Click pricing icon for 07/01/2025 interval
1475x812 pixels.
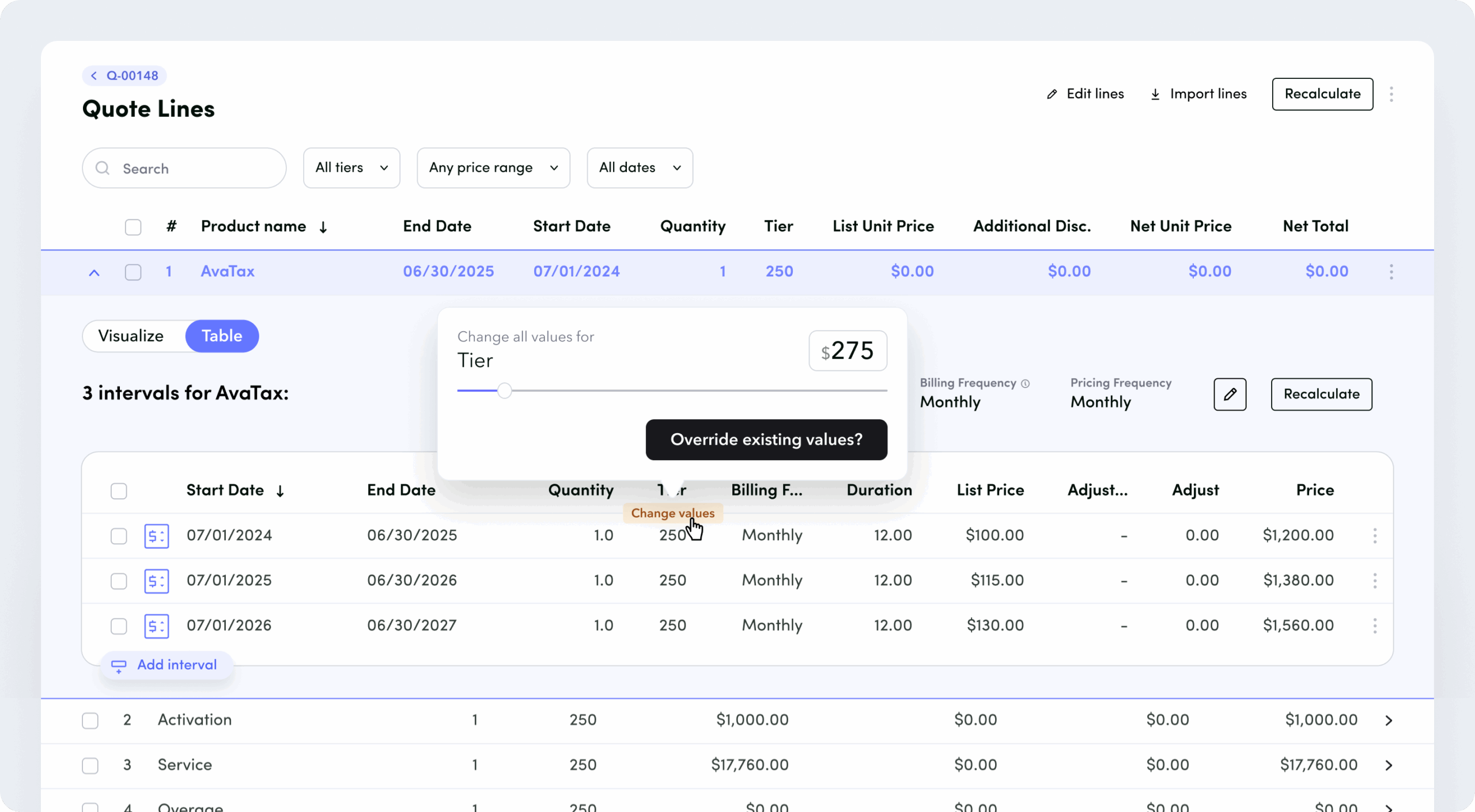coord(157,580)
